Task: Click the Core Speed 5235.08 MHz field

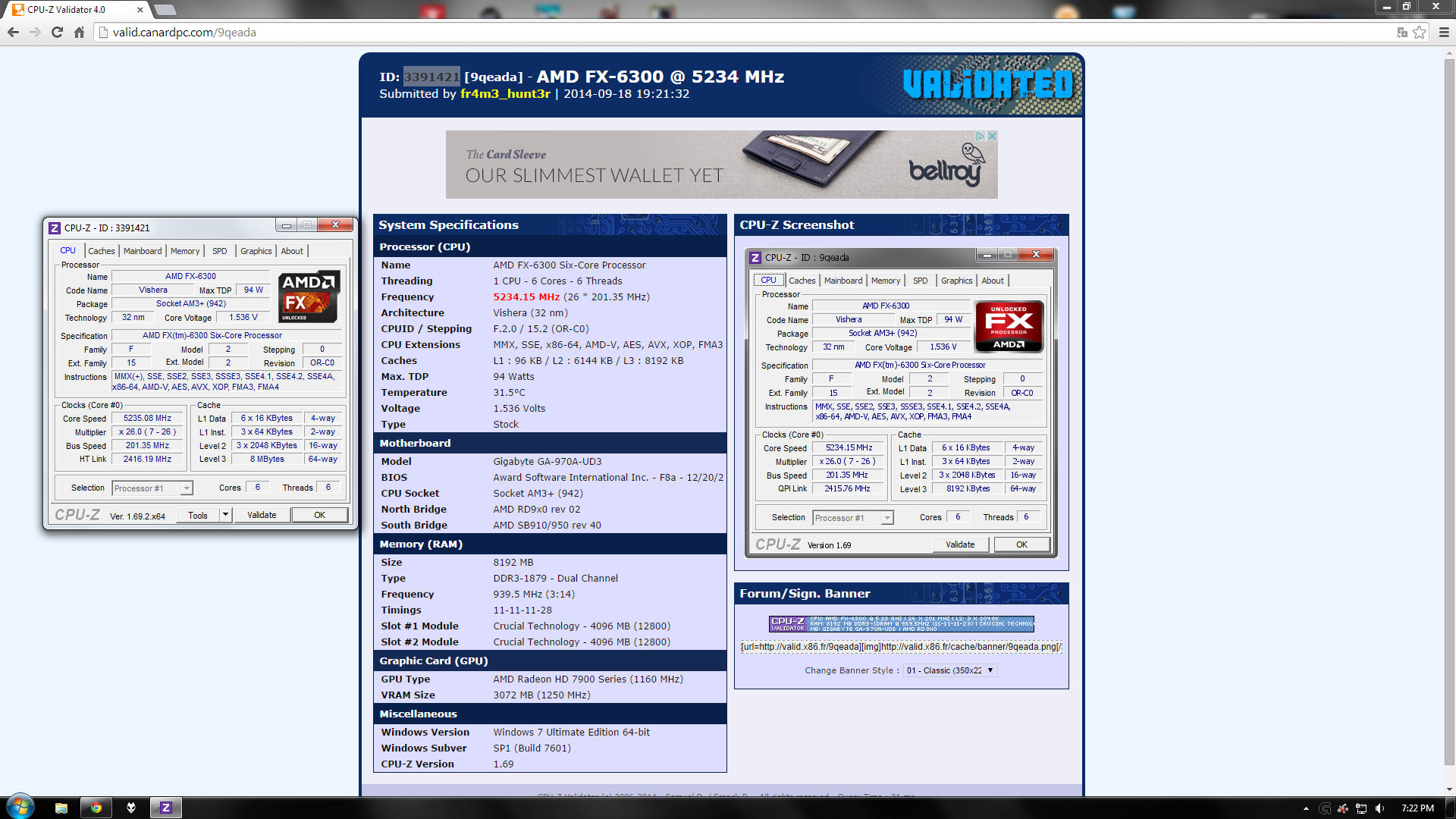Action: tap(148, 419)
